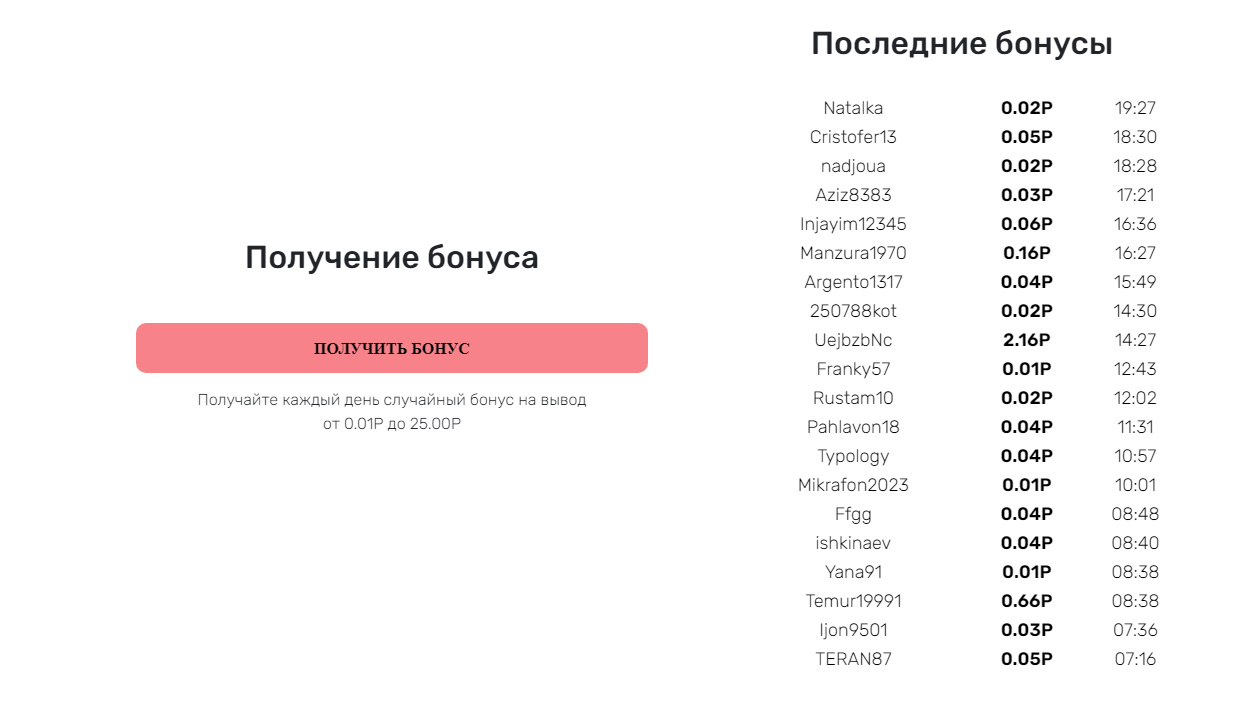Click Franky57 in the list
The image size is (1259, 728).
tap(853, 369)
